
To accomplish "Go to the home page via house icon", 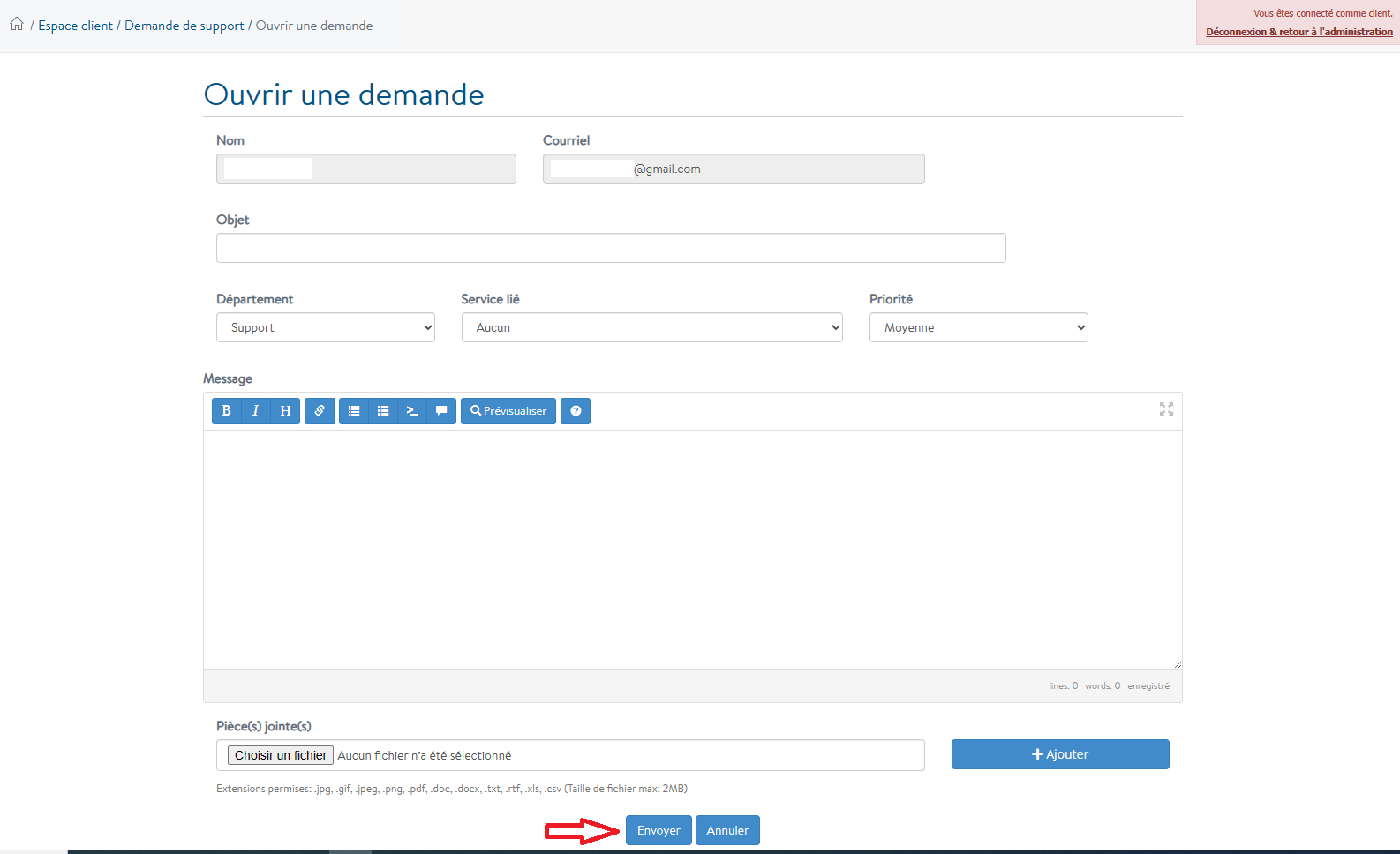I will [x=17, y=24].
